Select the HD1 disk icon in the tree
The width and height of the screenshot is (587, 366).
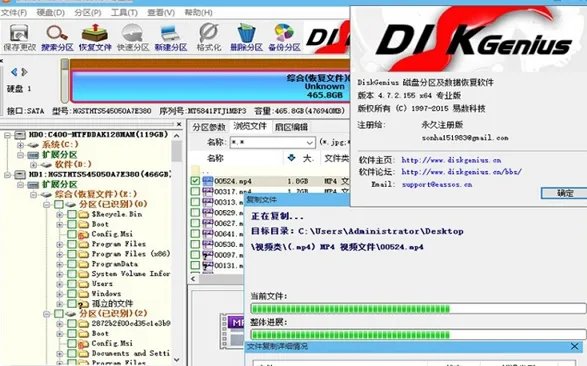[x=20, y=174]
